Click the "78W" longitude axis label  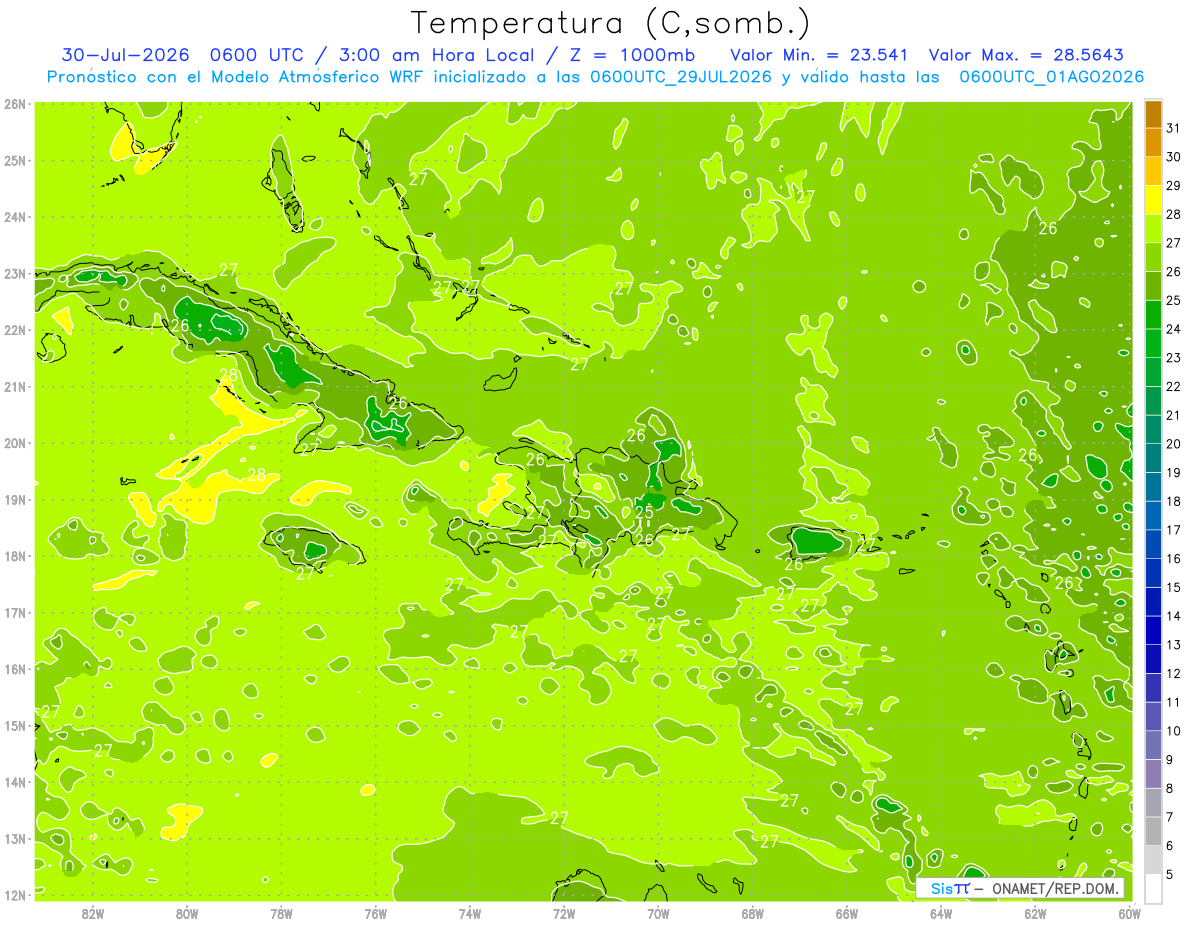click(281, 914)
